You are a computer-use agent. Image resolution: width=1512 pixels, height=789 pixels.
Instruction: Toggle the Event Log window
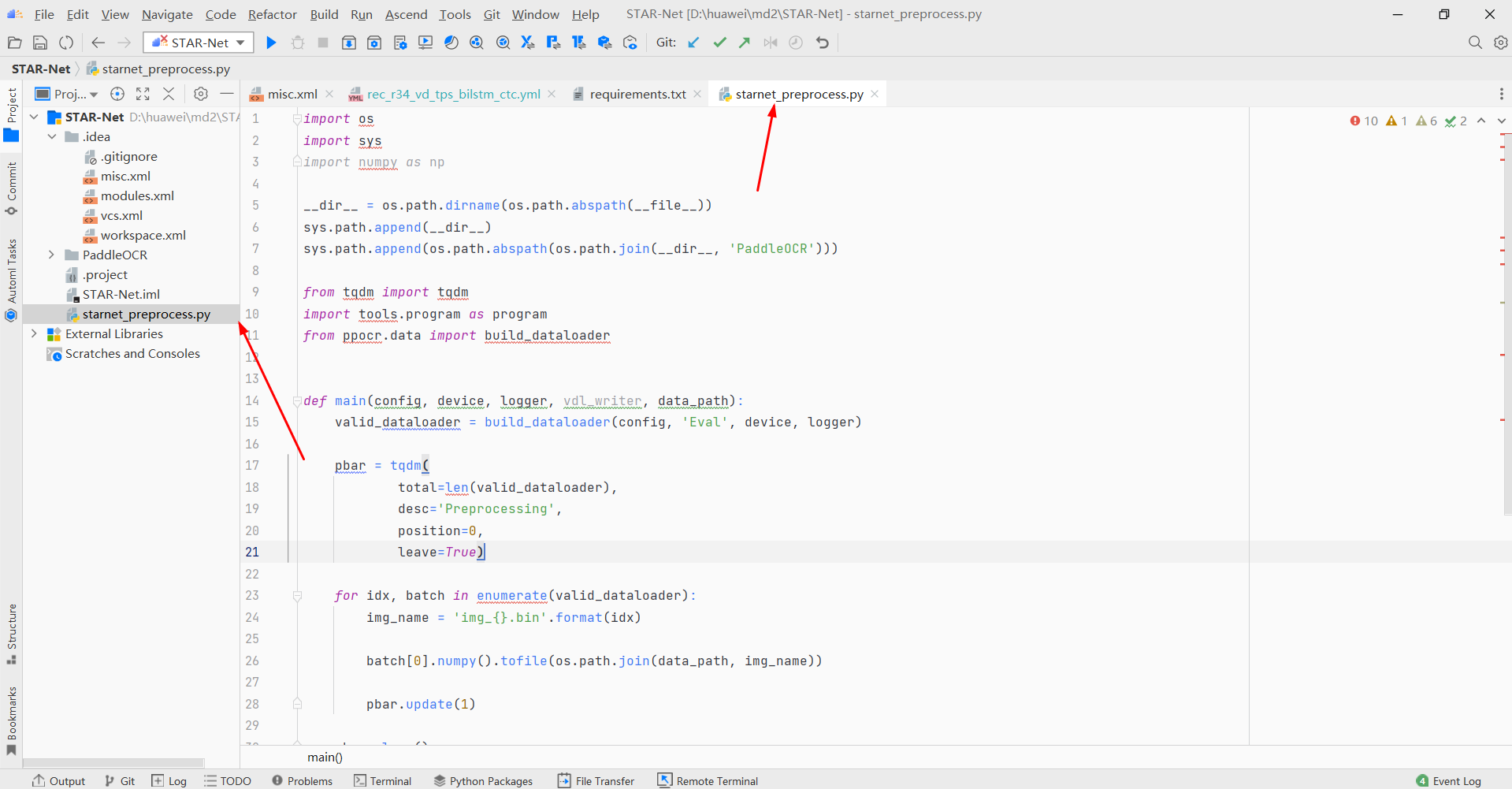(x=1449, y=780)
